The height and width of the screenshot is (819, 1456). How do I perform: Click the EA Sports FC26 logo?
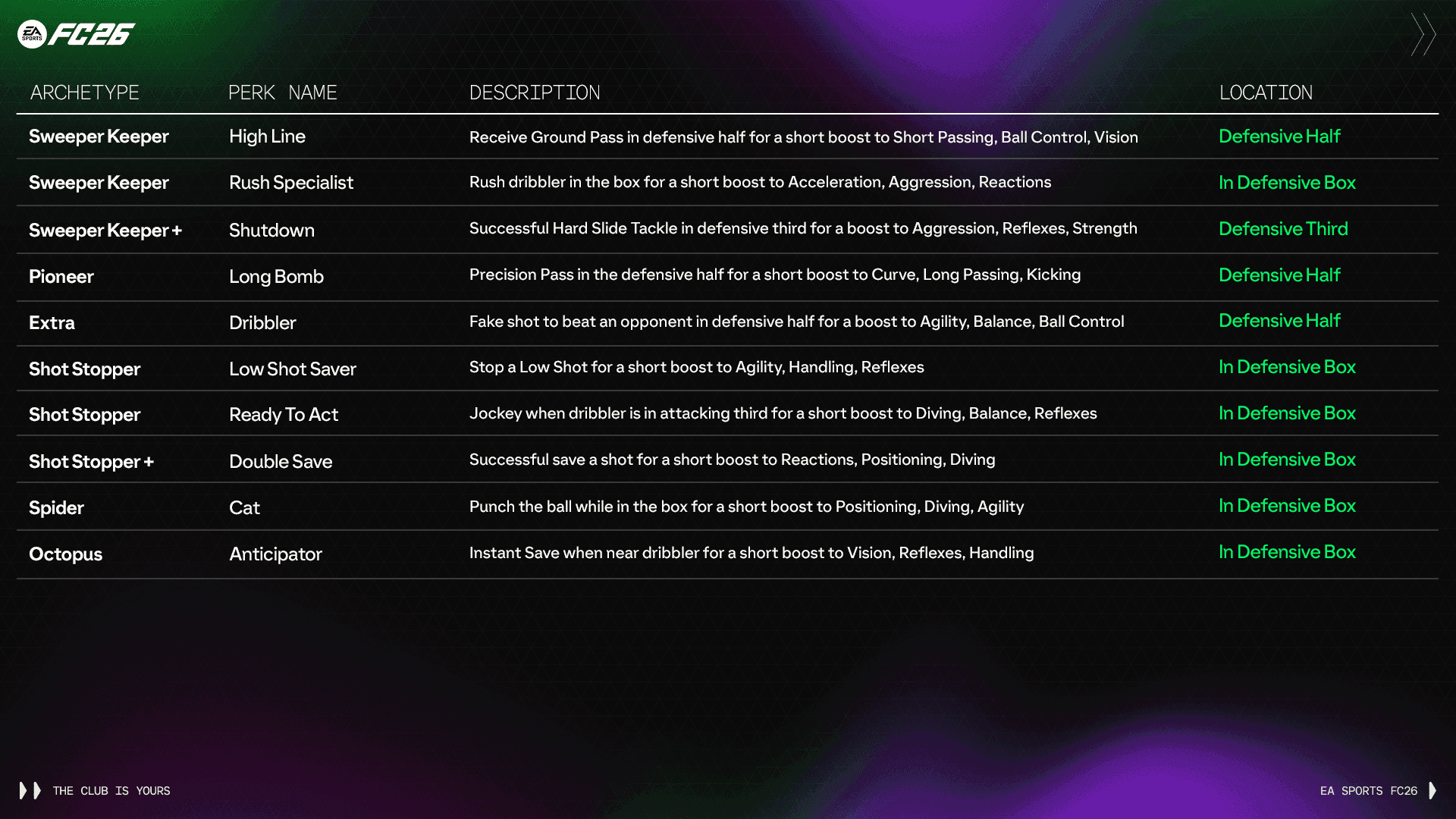pos(76,34)
